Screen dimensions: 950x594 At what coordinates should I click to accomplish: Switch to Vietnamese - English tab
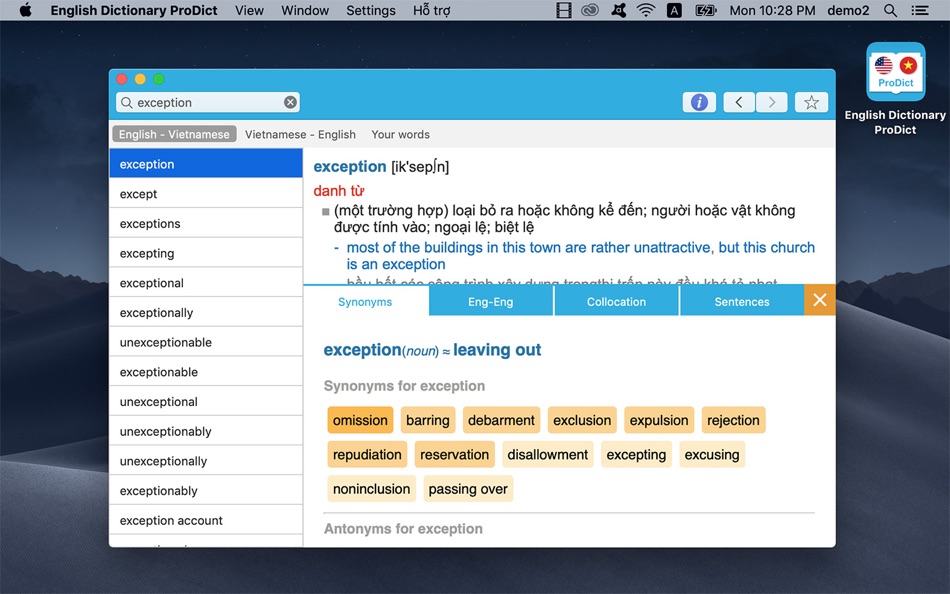click(300, 135)
